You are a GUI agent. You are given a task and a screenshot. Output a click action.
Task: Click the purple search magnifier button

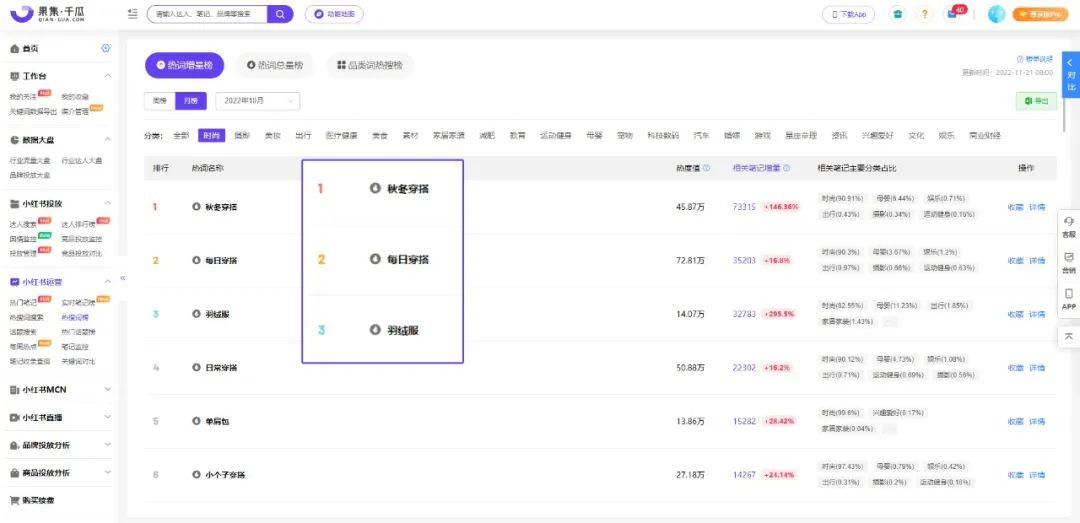coord(281,14)
